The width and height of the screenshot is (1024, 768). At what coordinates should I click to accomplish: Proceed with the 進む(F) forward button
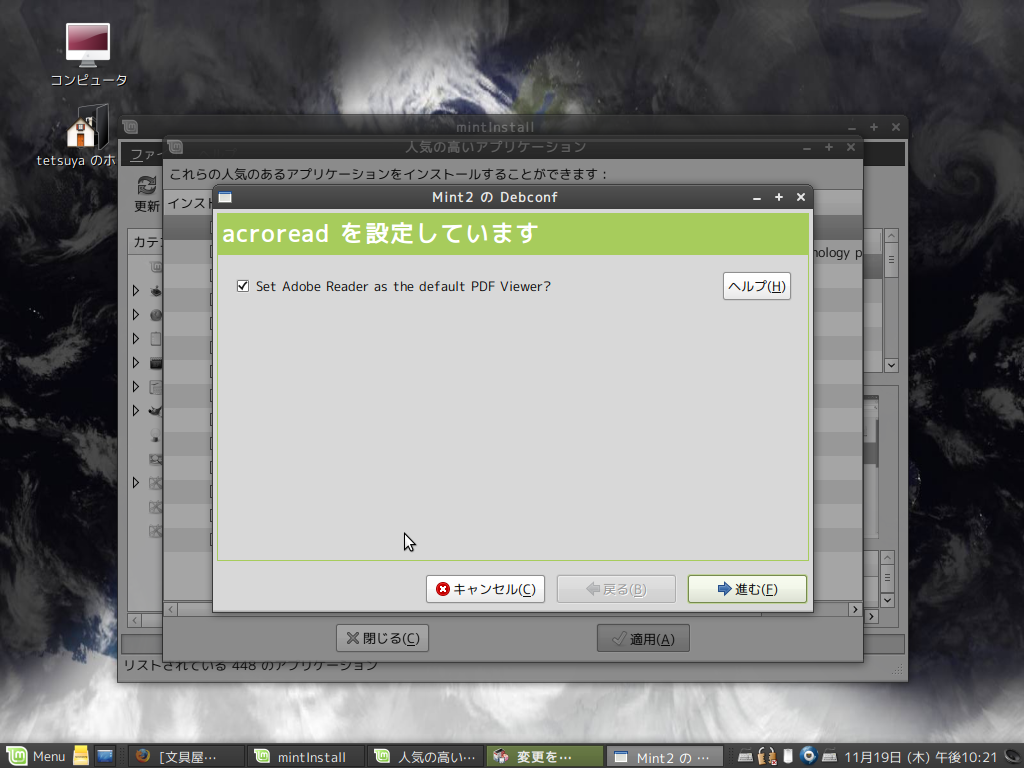pos(747,589)
